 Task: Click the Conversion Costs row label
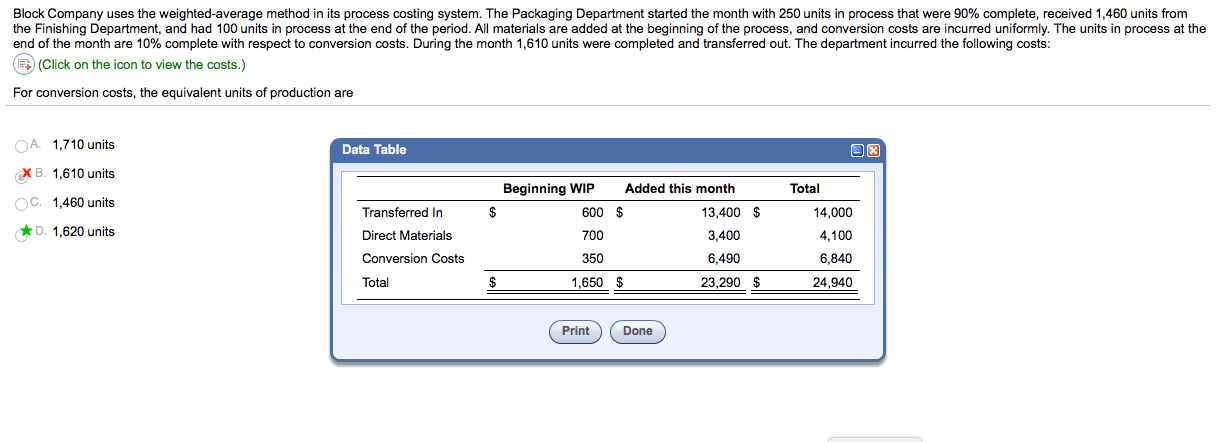[413, 259]
